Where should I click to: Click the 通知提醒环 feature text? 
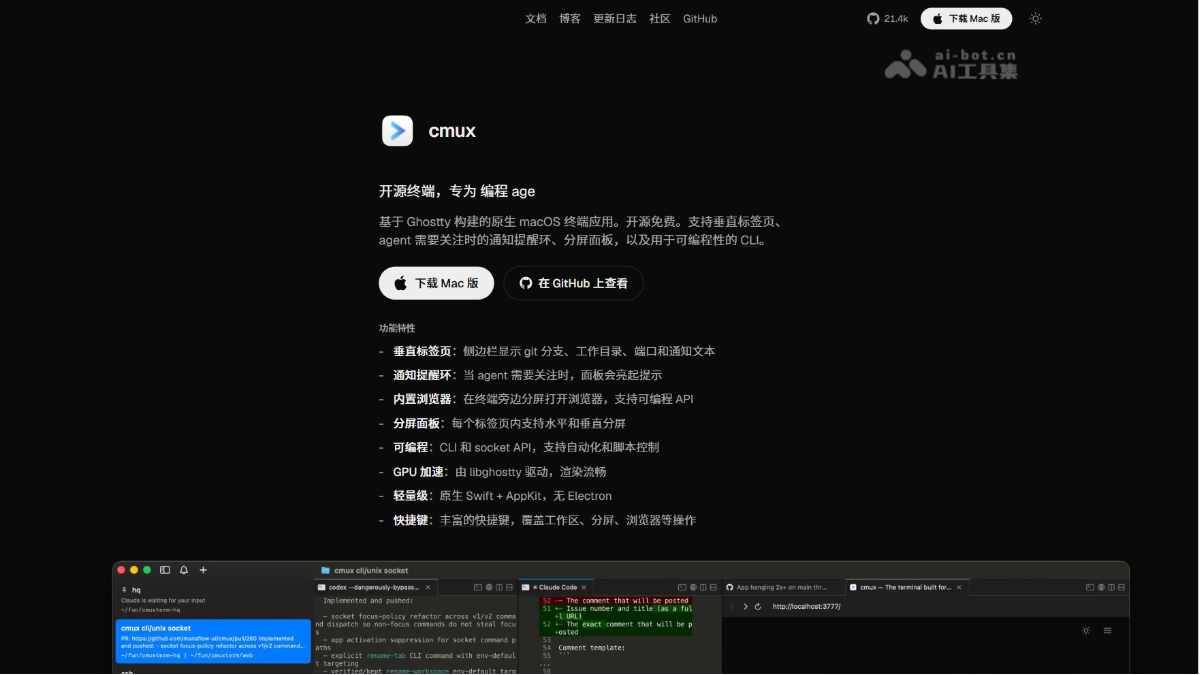pyautogui.click(x=422, y=375)
